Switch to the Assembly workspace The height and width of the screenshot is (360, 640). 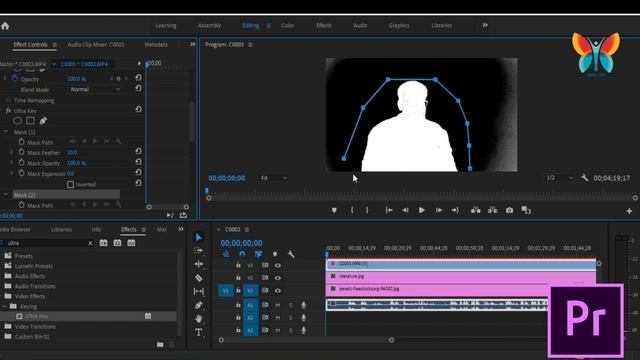pos(209,26)
